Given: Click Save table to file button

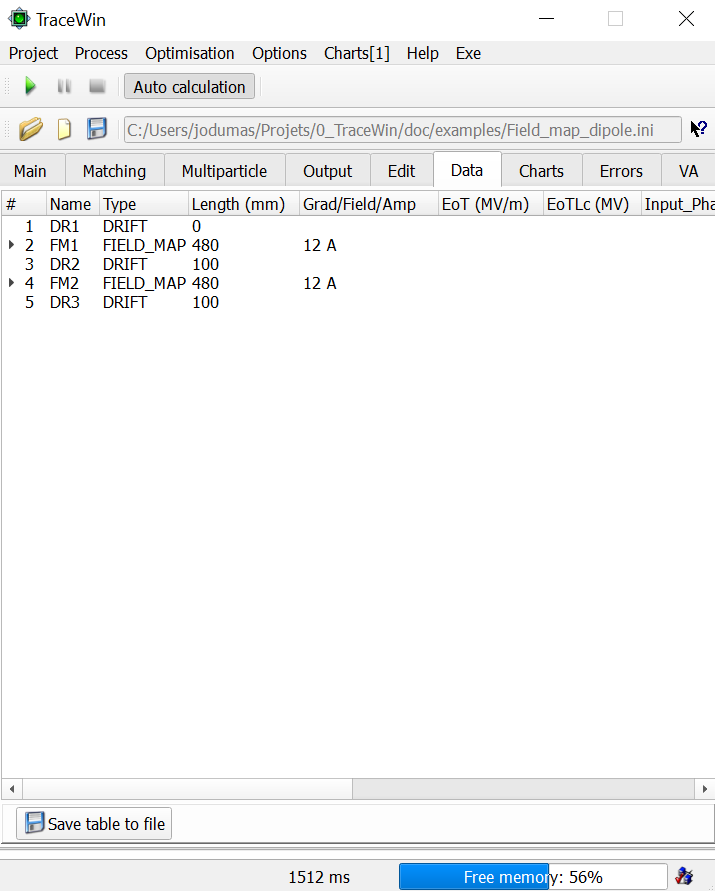Looking at the screenshot, I should tap(94, 823).
